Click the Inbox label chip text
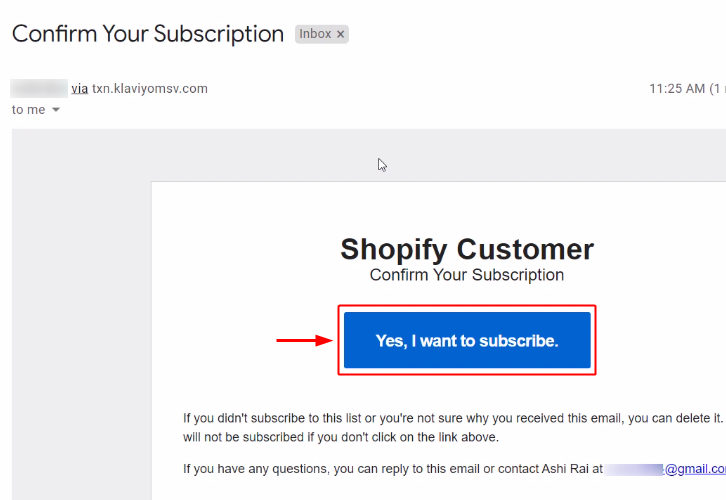This screenshot has width=726, height=500. [315, 34]
